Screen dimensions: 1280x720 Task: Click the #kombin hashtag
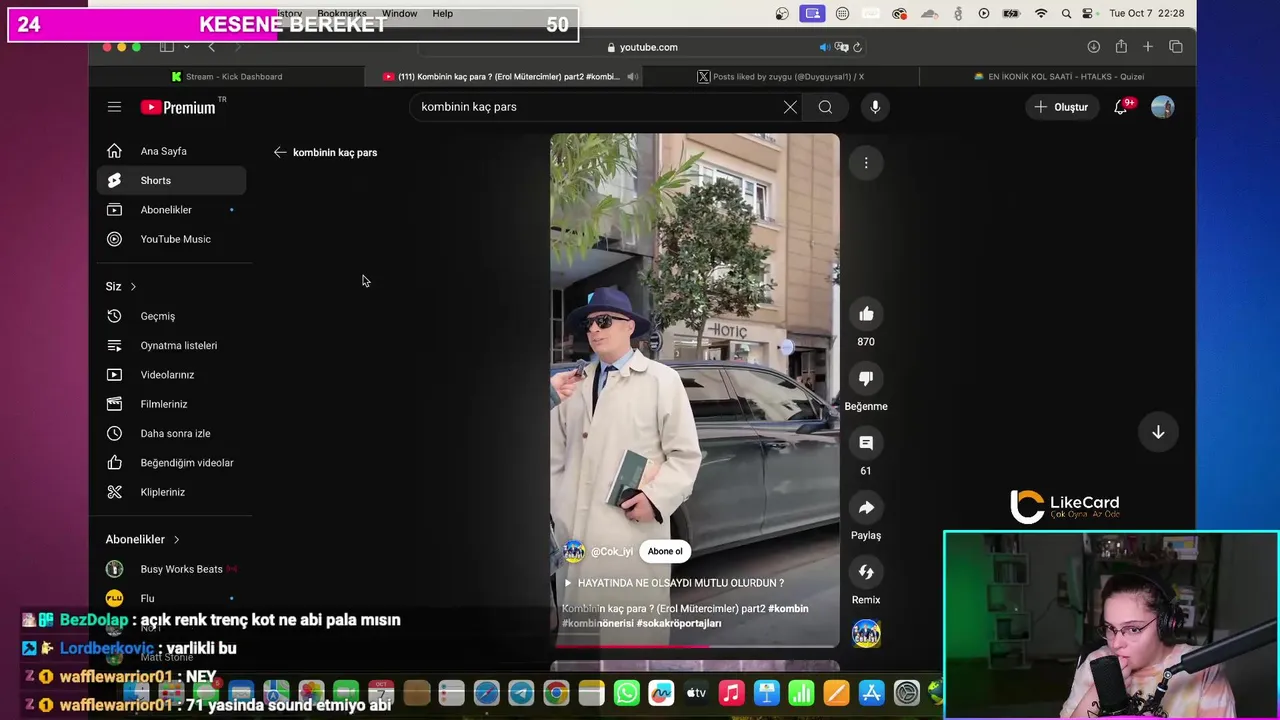[x=788, y=609]
